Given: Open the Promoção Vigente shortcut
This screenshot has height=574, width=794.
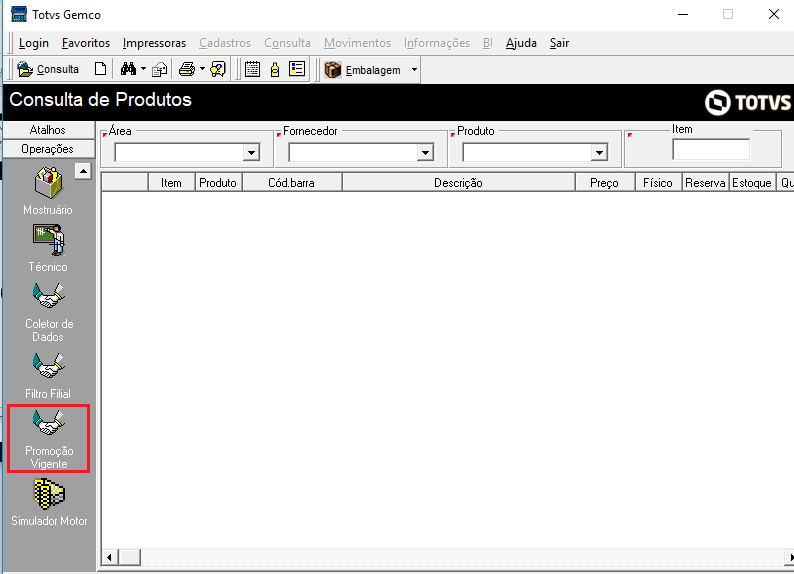Looking at the screenshot, I should (x=49, y=438).
